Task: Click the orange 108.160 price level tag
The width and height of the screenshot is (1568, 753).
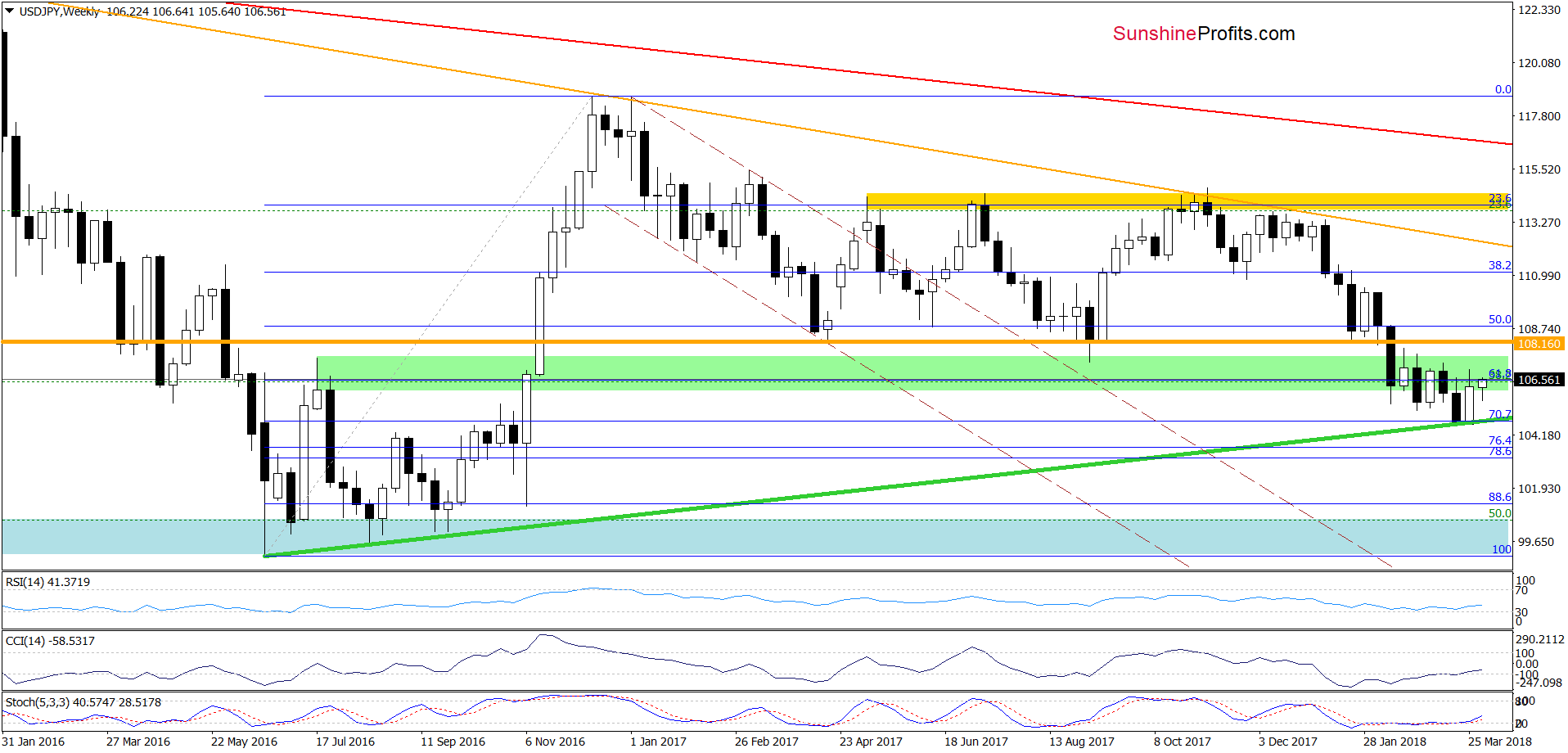Action: tap(1539, 344)
